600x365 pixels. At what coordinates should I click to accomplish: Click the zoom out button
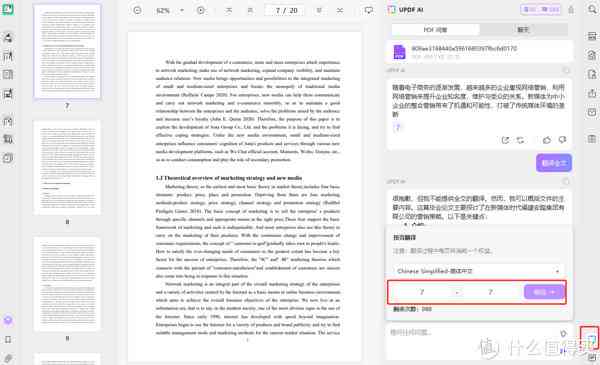[137, 10]
